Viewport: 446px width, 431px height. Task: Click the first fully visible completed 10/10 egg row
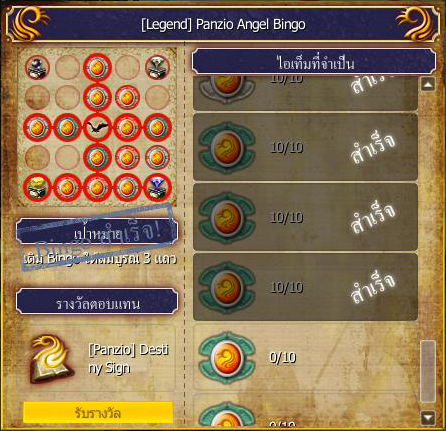point(305,147)
